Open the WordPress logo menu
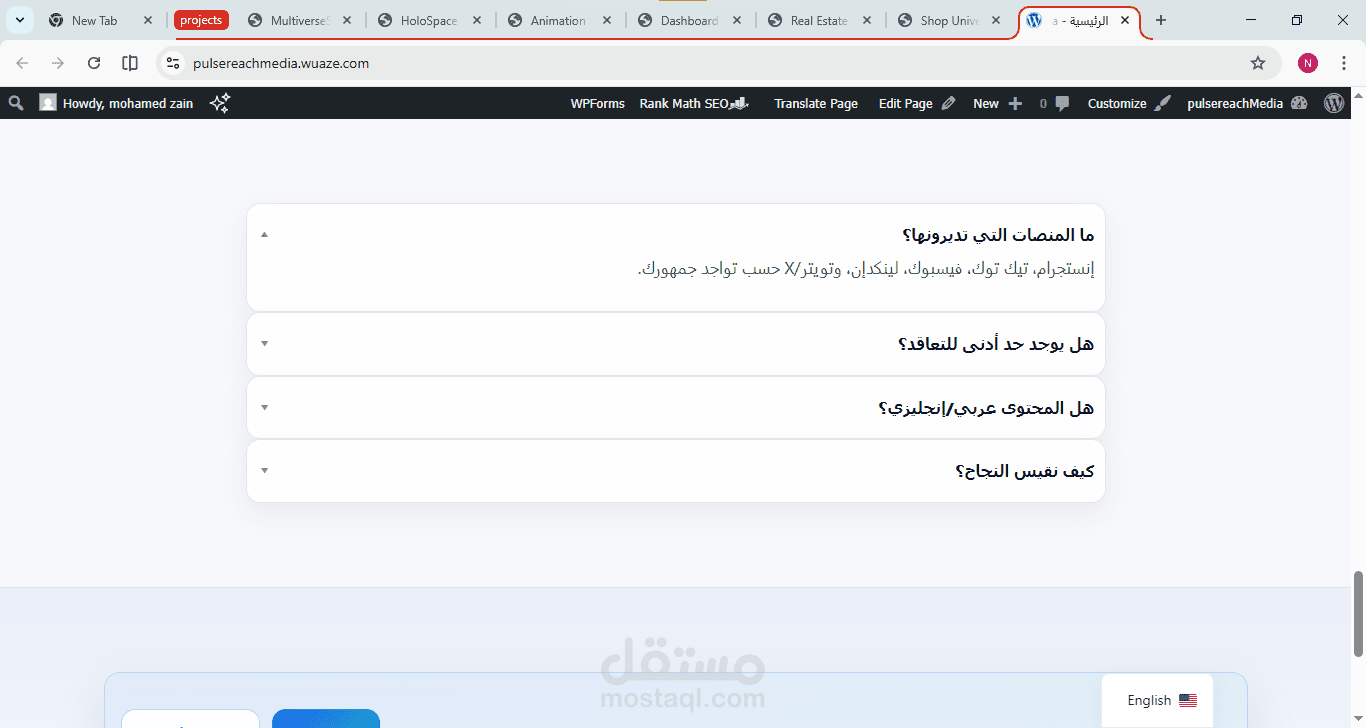 [1334, 103]
